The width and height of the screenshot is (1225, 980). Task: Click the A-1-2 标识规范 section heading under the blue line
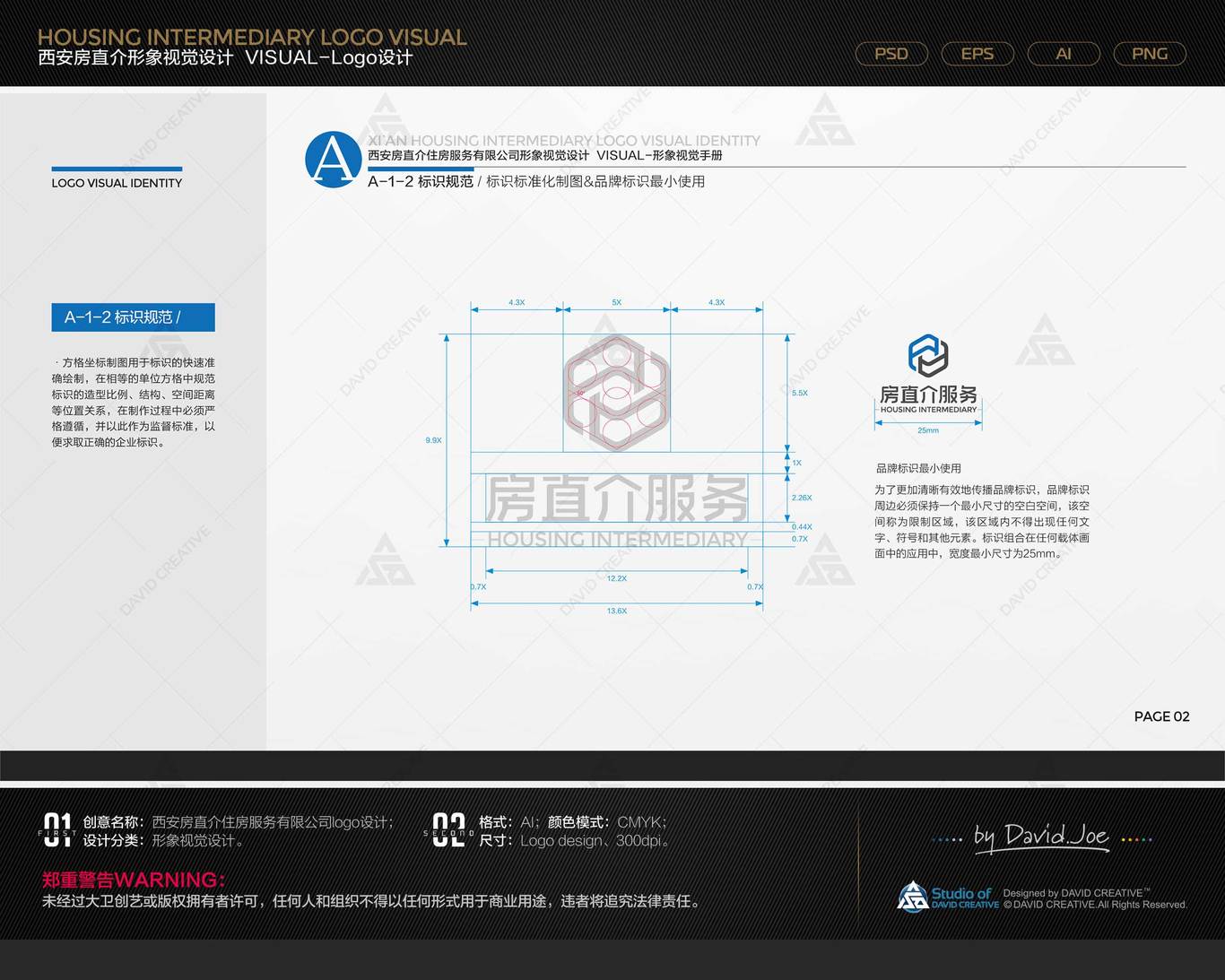[421, 181]
